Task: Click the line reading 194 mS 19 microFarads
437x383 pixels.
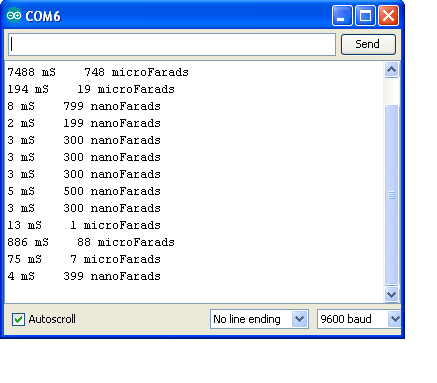Action: click(x=91, y=89)
